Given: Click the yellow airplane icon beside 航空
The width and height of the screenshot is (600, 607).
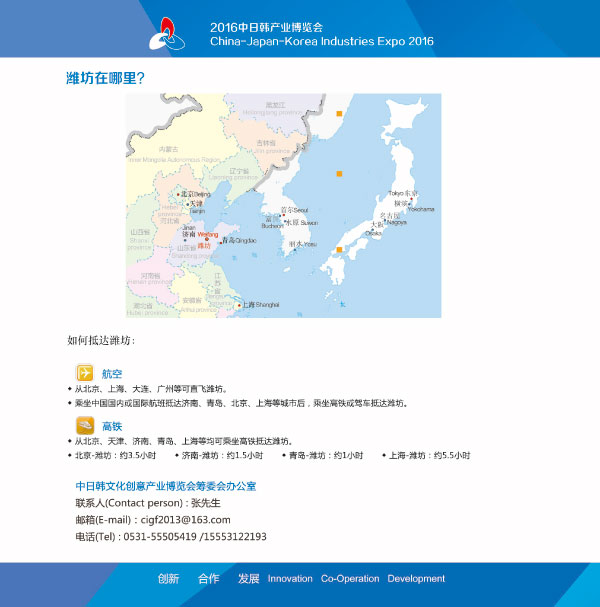Looking at the screenshot, I should tap(86, 373).
